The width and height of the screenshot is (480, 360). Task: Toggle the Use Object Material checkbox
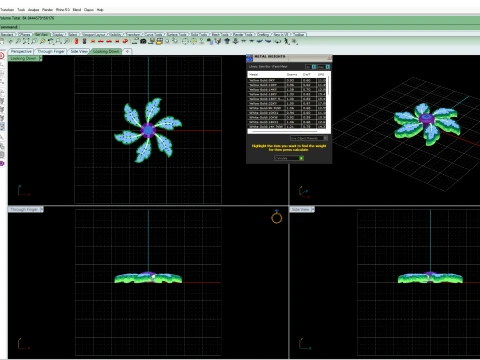[326, 138]
